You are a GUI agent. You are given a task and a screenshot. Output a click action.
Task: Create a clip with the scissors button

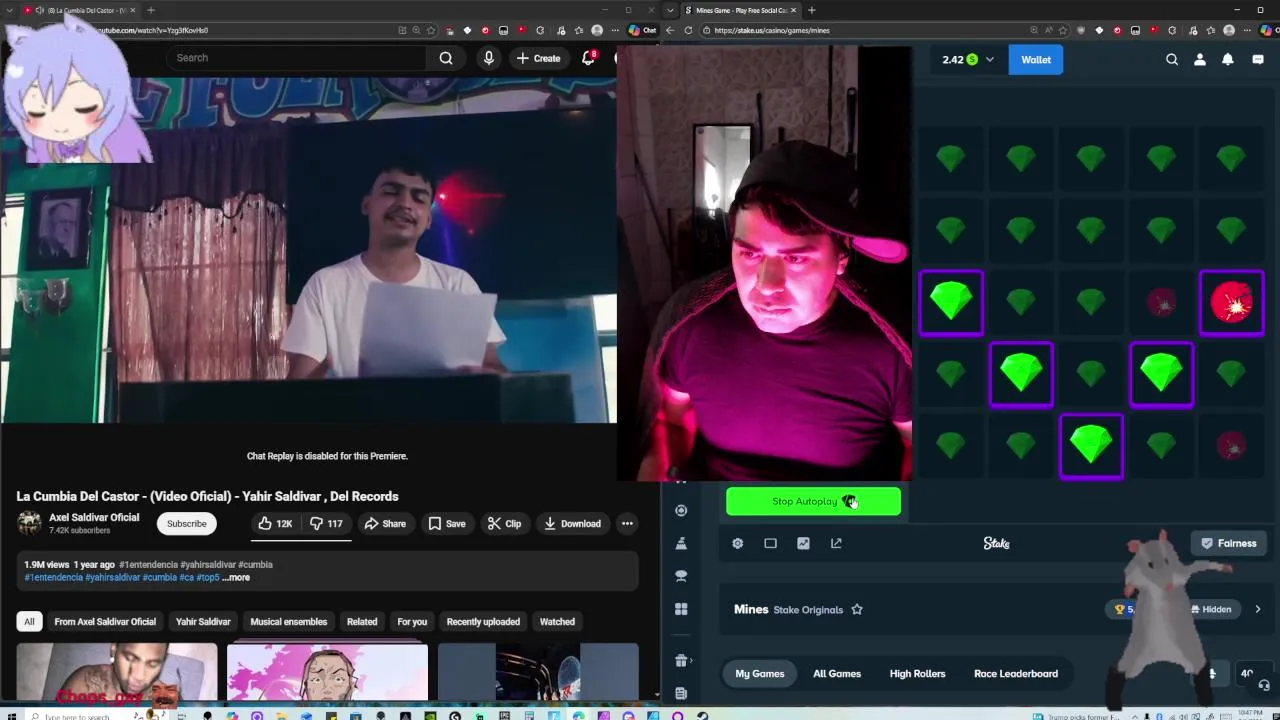504,524
